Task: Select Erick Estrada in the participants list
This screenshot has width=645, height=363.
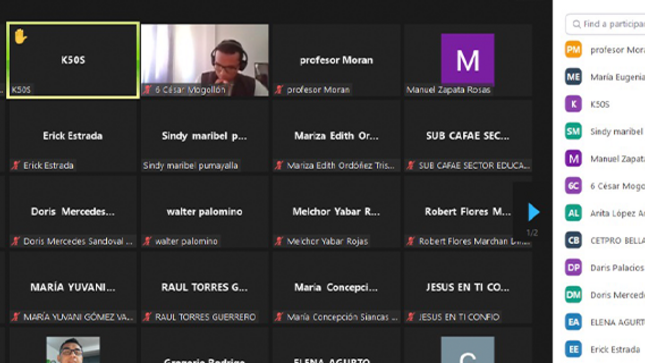Action: (x=605, y=349)
